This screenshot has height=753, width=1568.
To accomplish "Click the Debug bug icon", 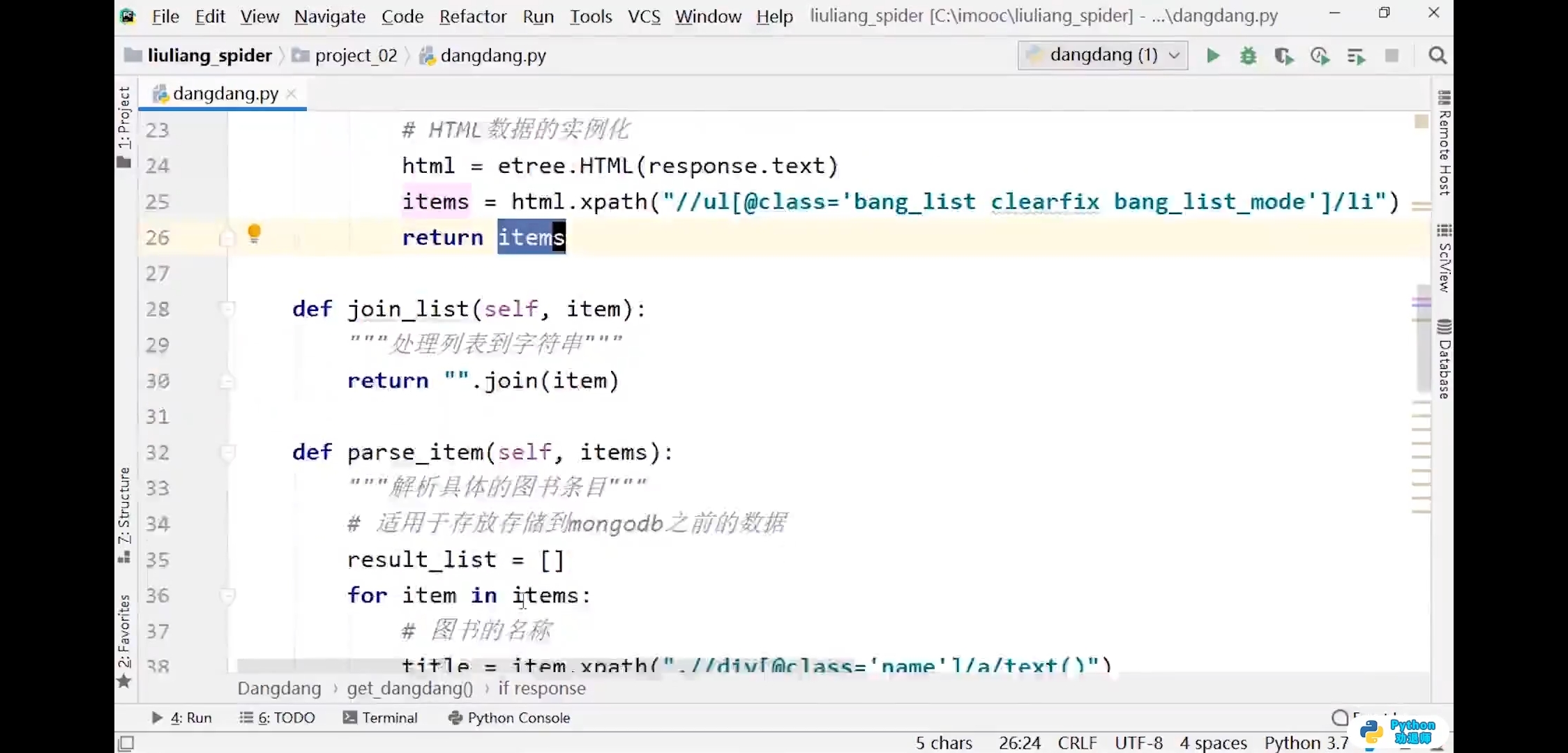I will 1249,56.
